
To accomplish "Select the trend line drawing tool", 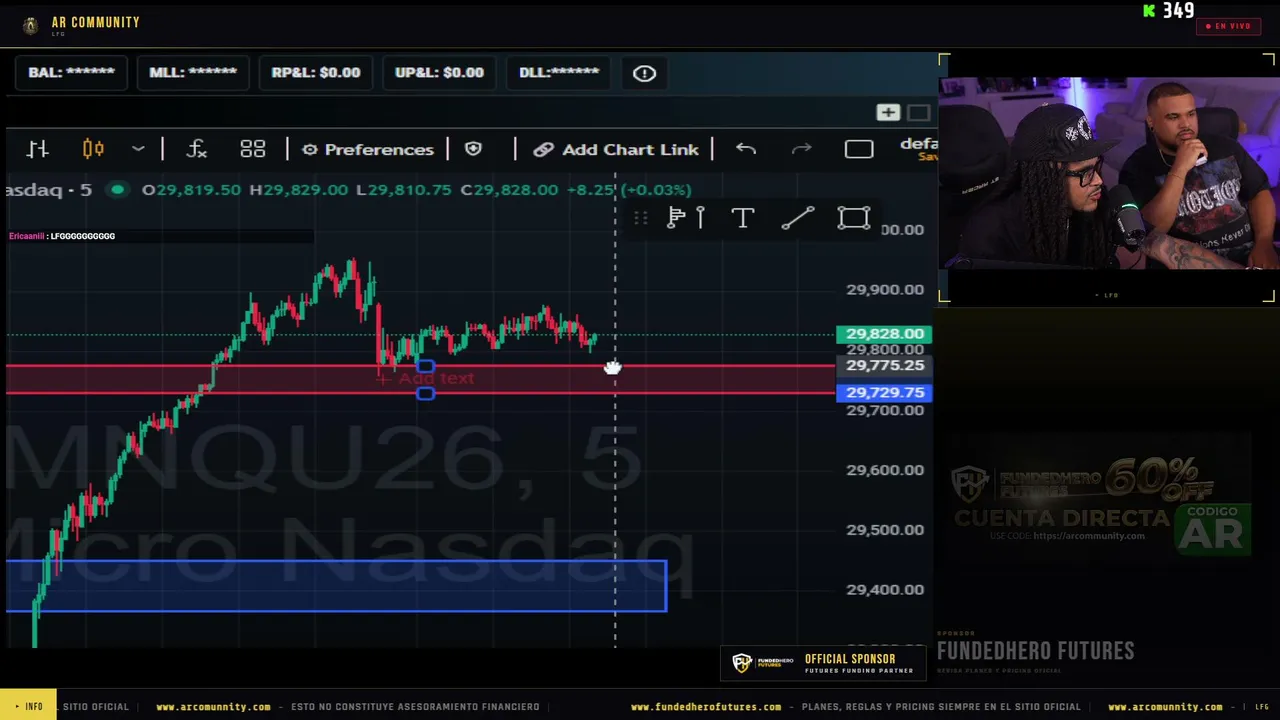I will [x=797, y=218].
